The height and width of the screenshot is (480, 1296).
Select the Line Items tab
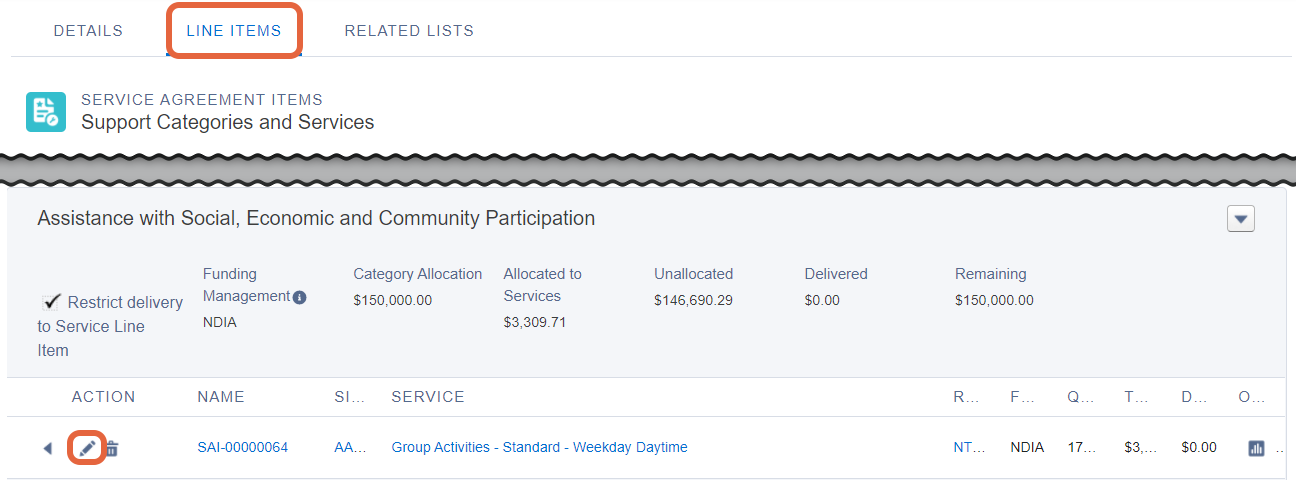click(234, 31)
